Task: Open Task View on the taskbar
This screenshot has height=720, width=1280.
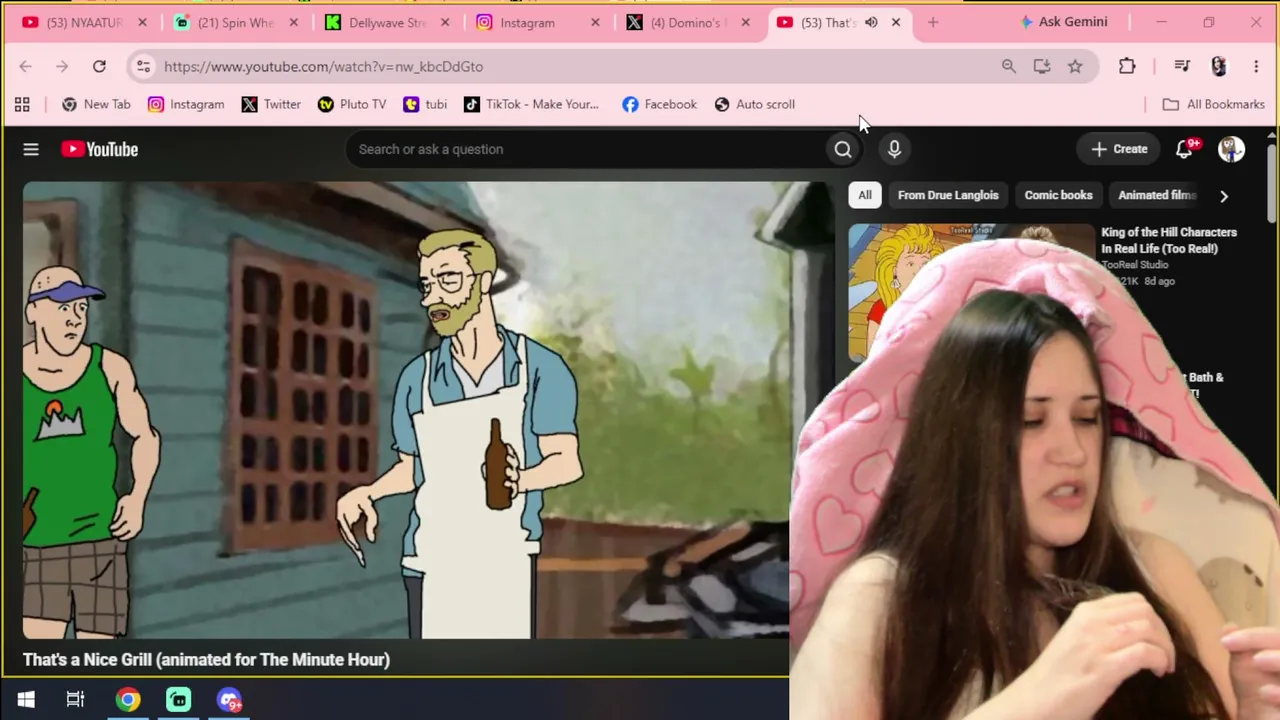Action: [x=76, y=700]
